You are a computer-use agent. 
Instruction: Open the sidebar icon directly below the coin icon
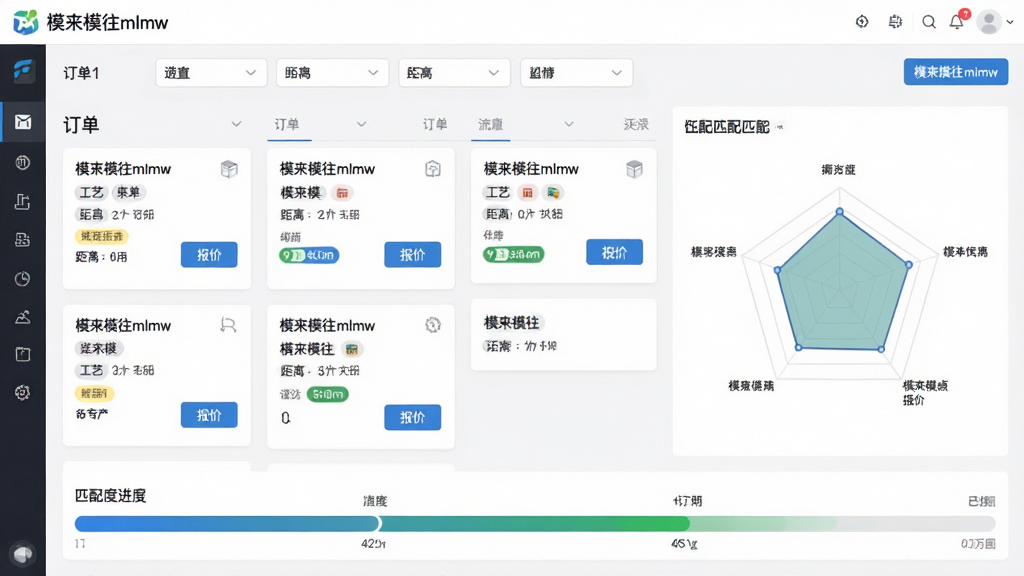23,202
